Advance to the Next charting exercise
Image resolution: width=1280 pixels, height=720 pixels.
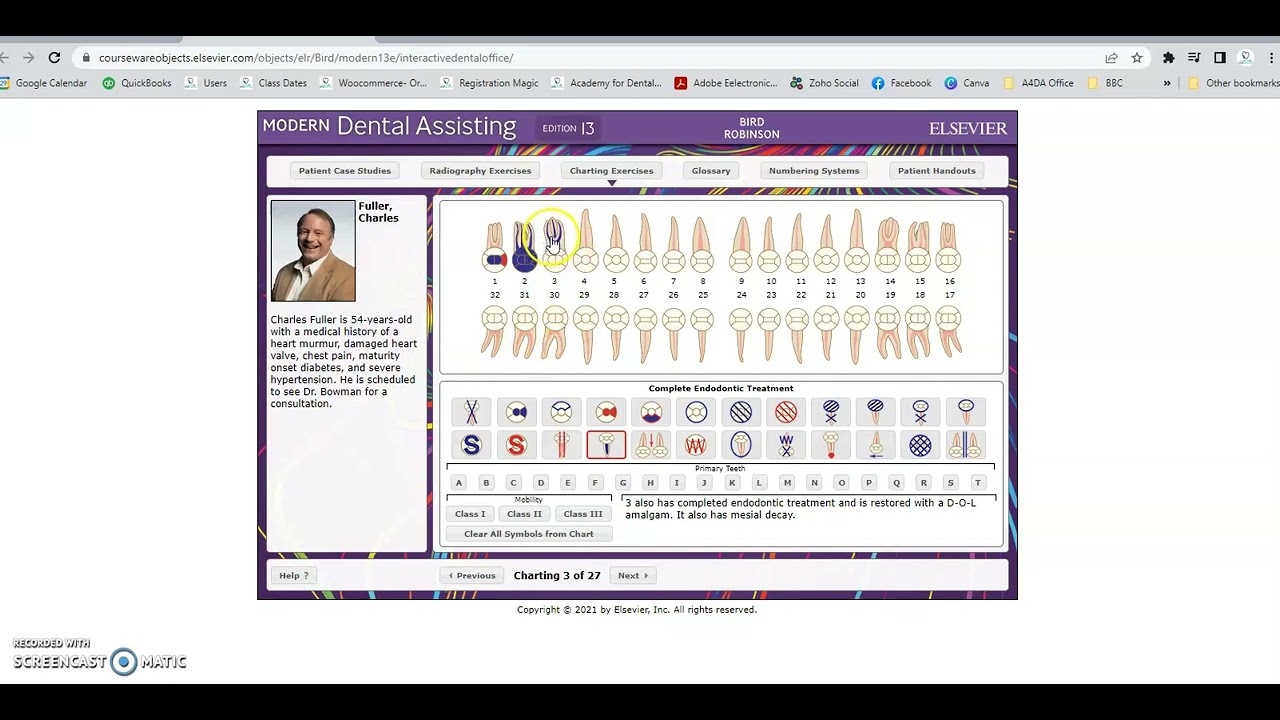tap(633, 576)
